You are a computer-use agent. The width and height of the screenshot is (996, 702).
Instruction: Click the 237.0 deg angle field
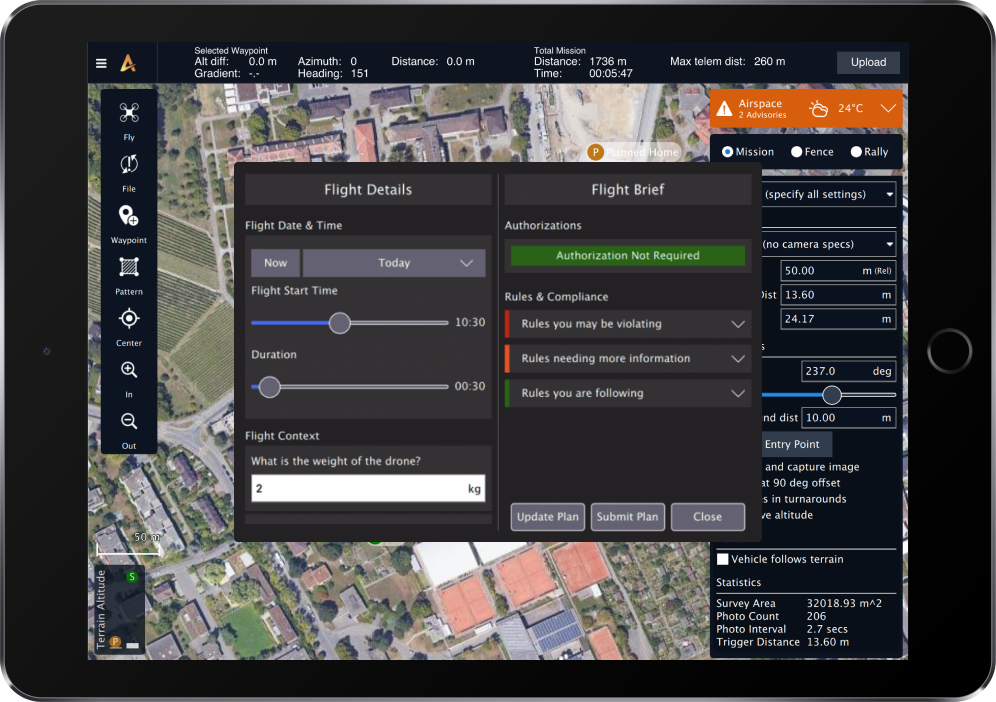coord(848,371)
